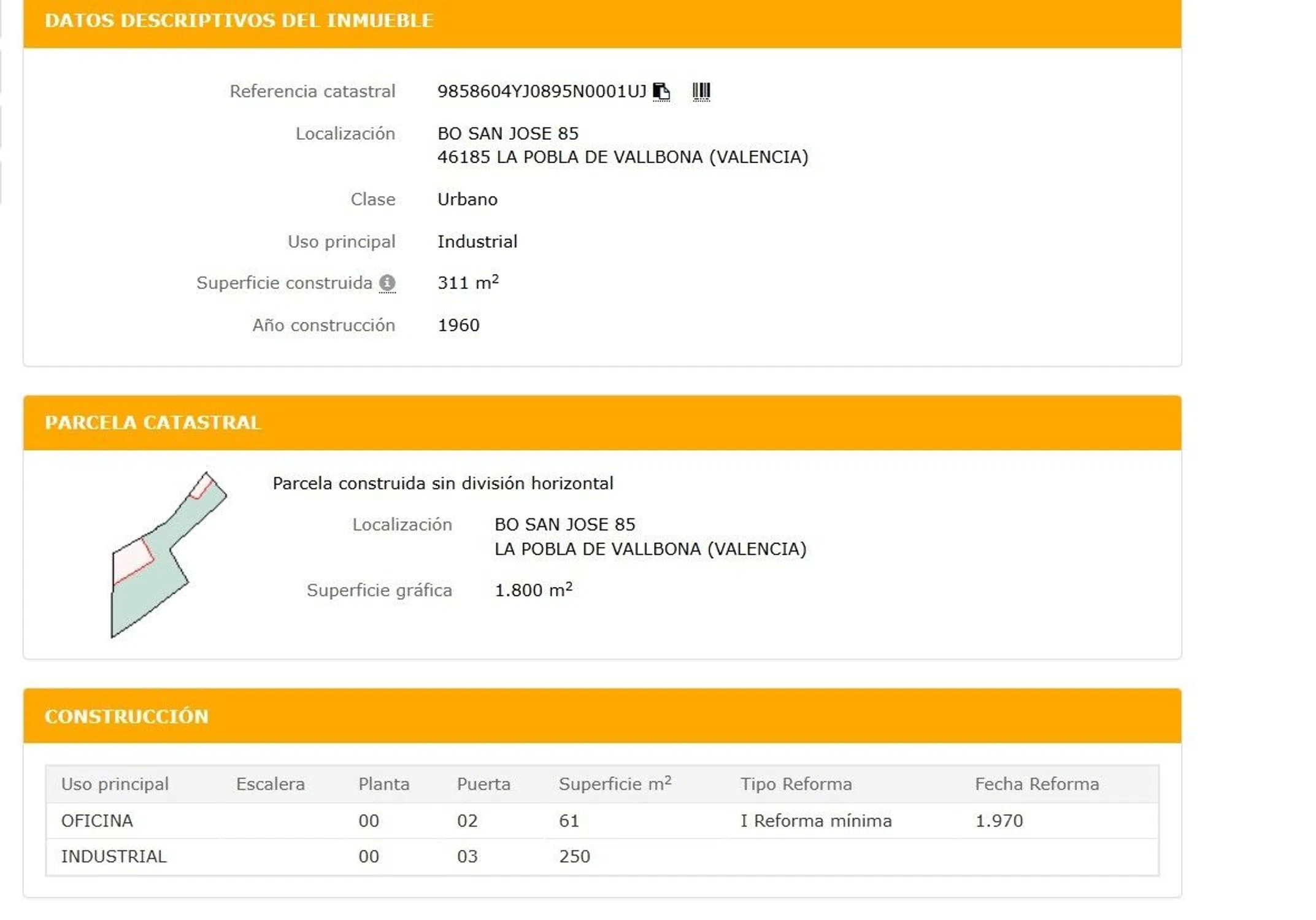Click the Puerta column header

483,784
